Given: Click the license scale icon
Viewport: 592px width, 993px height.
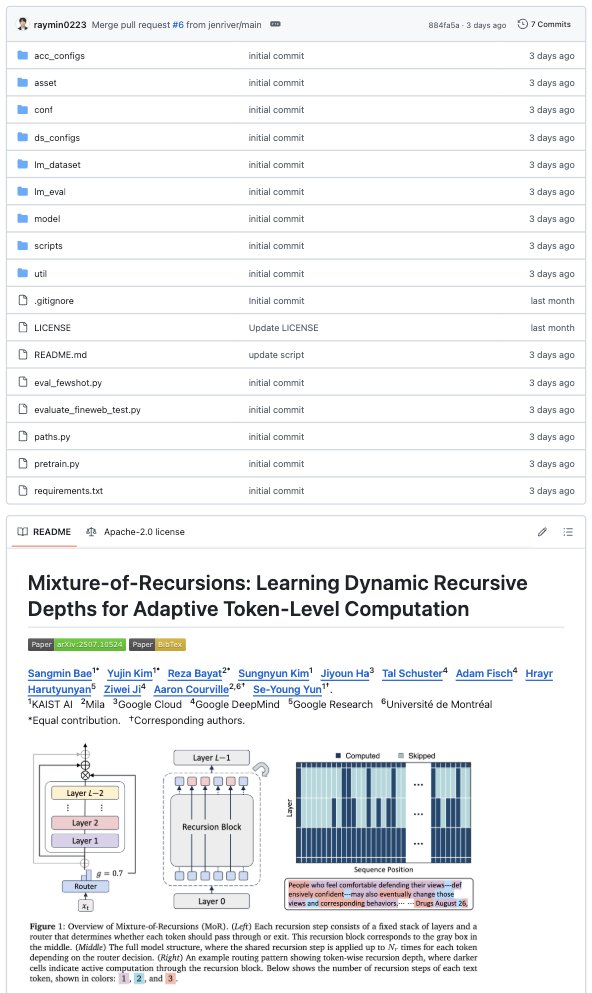Looking at the screenshot, I should 91,532.
